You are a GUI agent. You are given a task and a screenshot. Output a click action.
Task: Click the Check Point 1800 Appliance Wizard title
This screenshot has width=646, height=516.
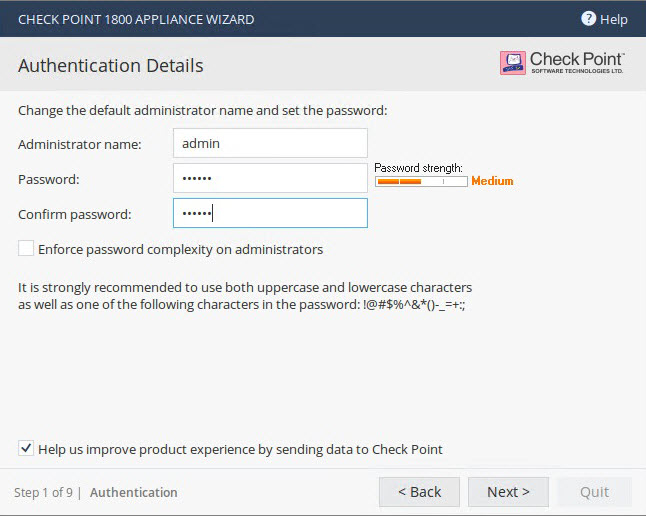pos(136,19)
